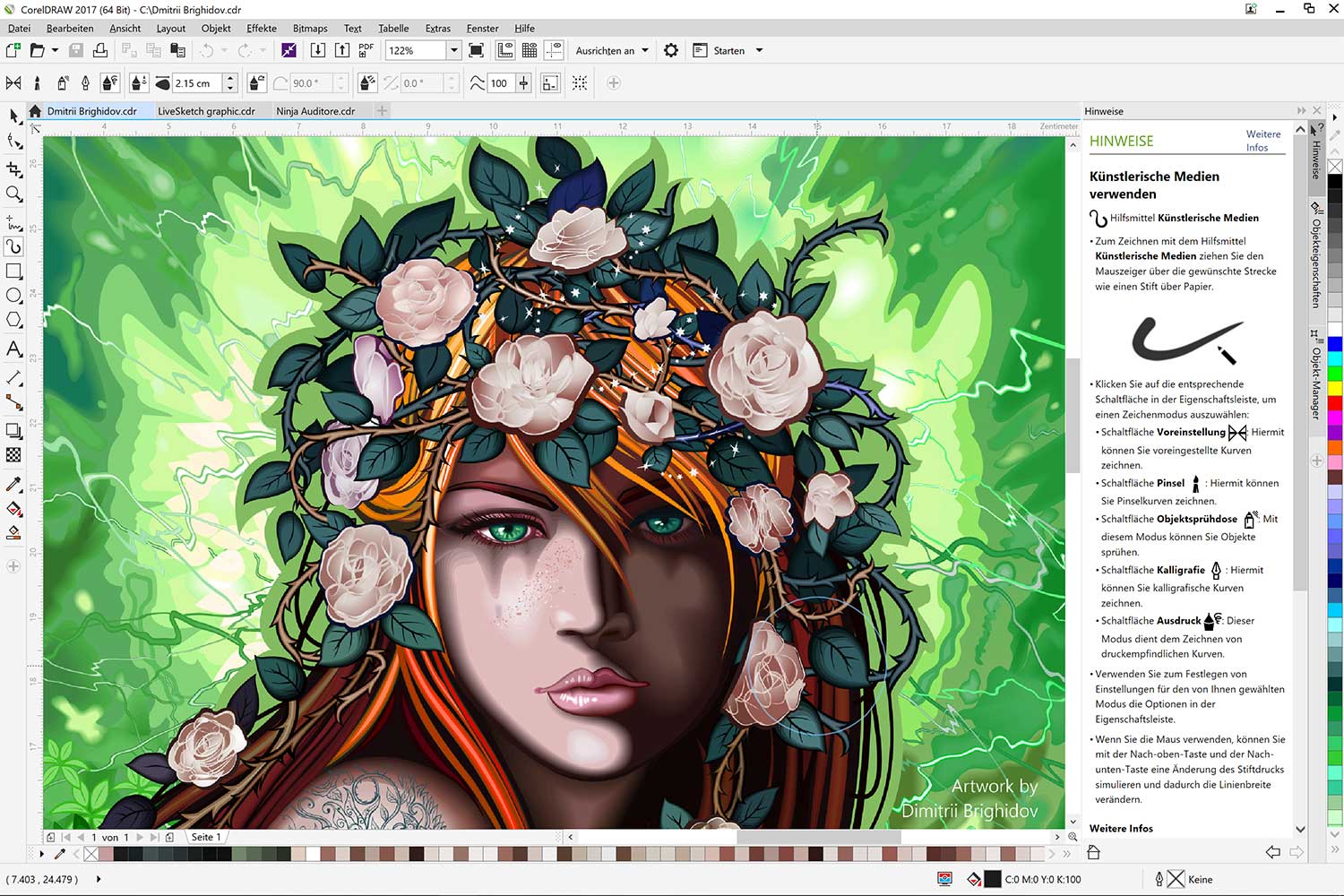
Task: Open the Starten dropdown menu
Action: pos(759,50)
